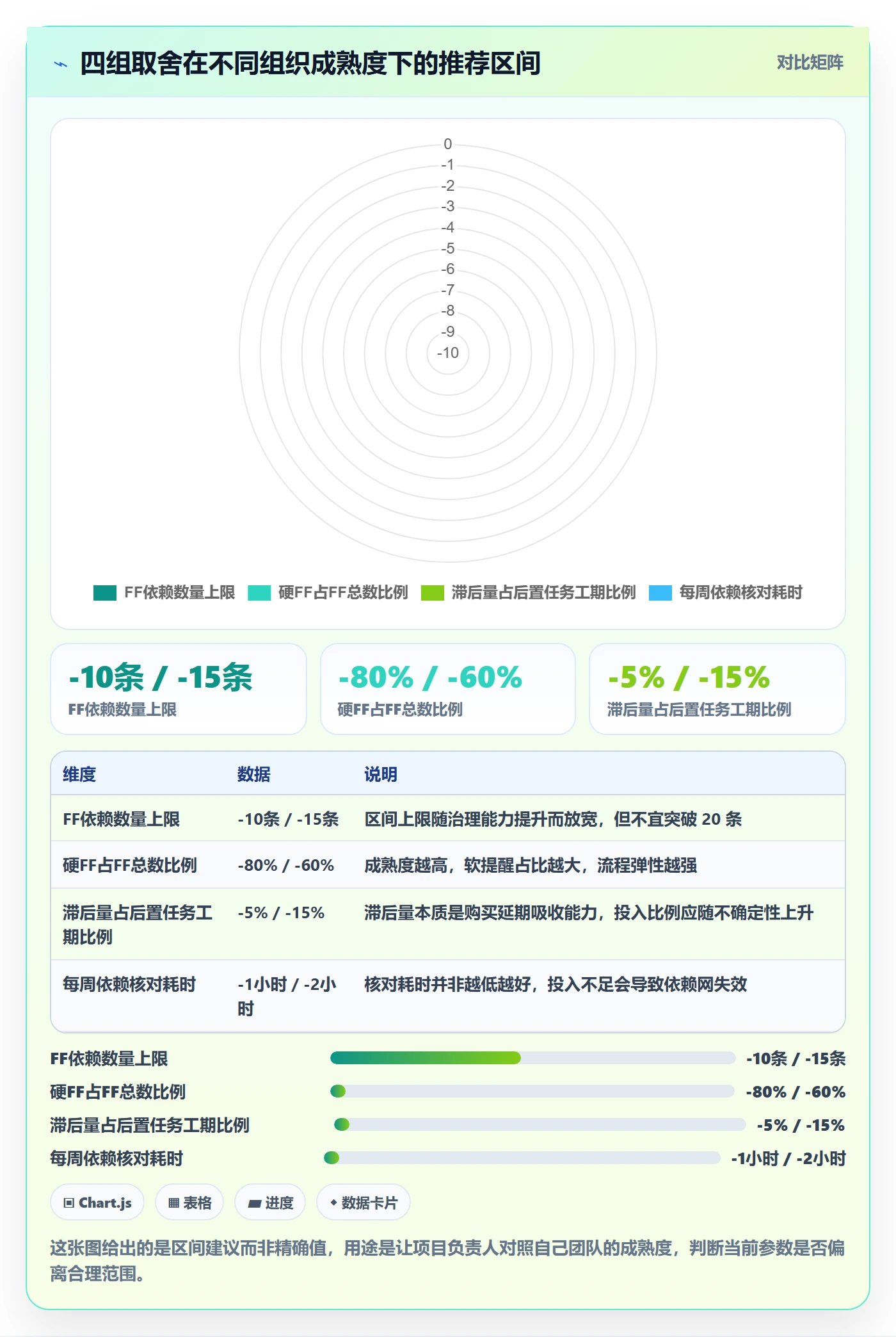Click the 数据 column header
This screenshot has width=896, height=1337.
pyautogui.click(x=254, y=774)
